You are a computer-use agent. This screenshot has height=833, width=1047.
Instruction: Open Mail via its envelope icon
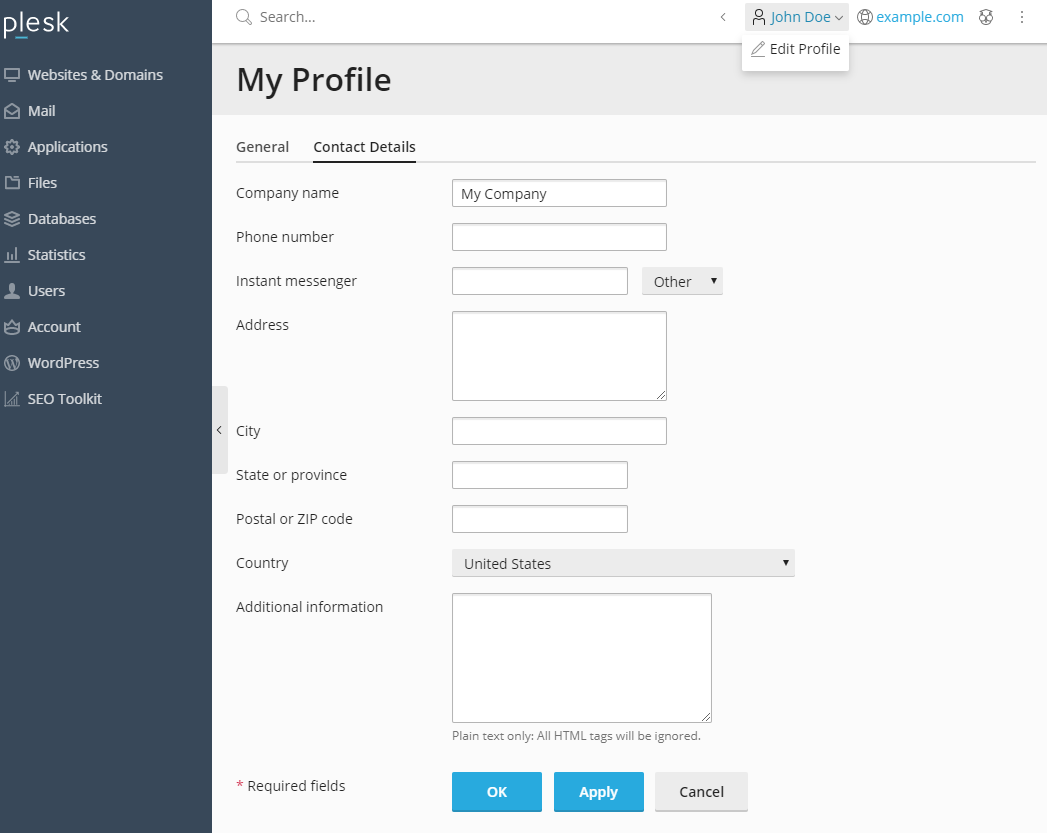pos(12,111)
